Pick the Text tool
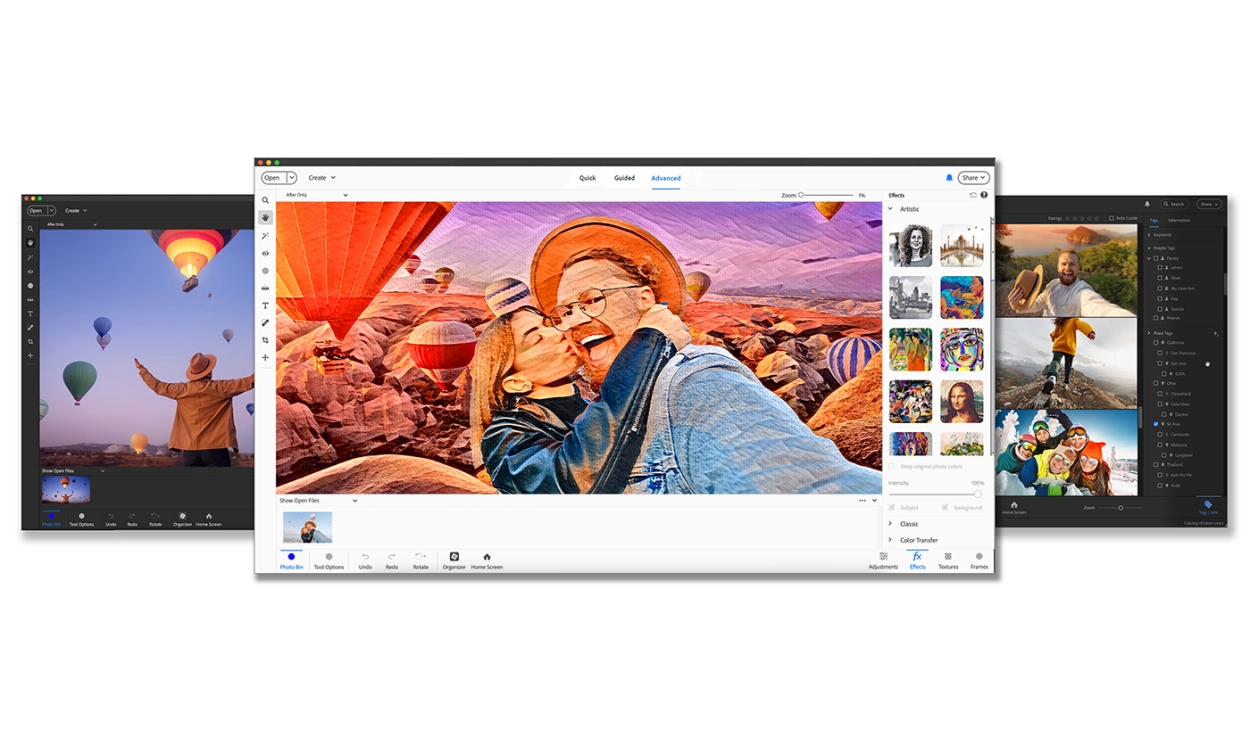The height and width of the screenshot is (750, 1250). [x=265, y=305]
